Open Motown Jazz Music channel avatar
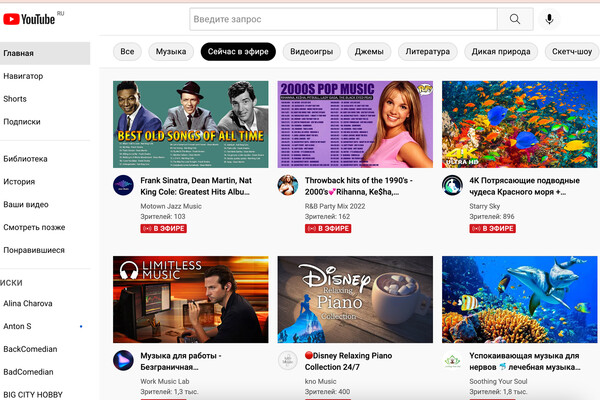The image size is (600, 400). pyautogui.click(x=123, y=185)
